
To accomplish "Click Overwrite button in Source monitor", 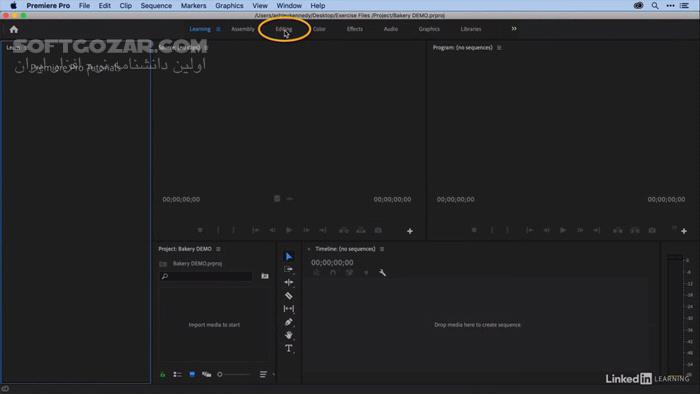I will pyautogui.click(x=361, y=230).
